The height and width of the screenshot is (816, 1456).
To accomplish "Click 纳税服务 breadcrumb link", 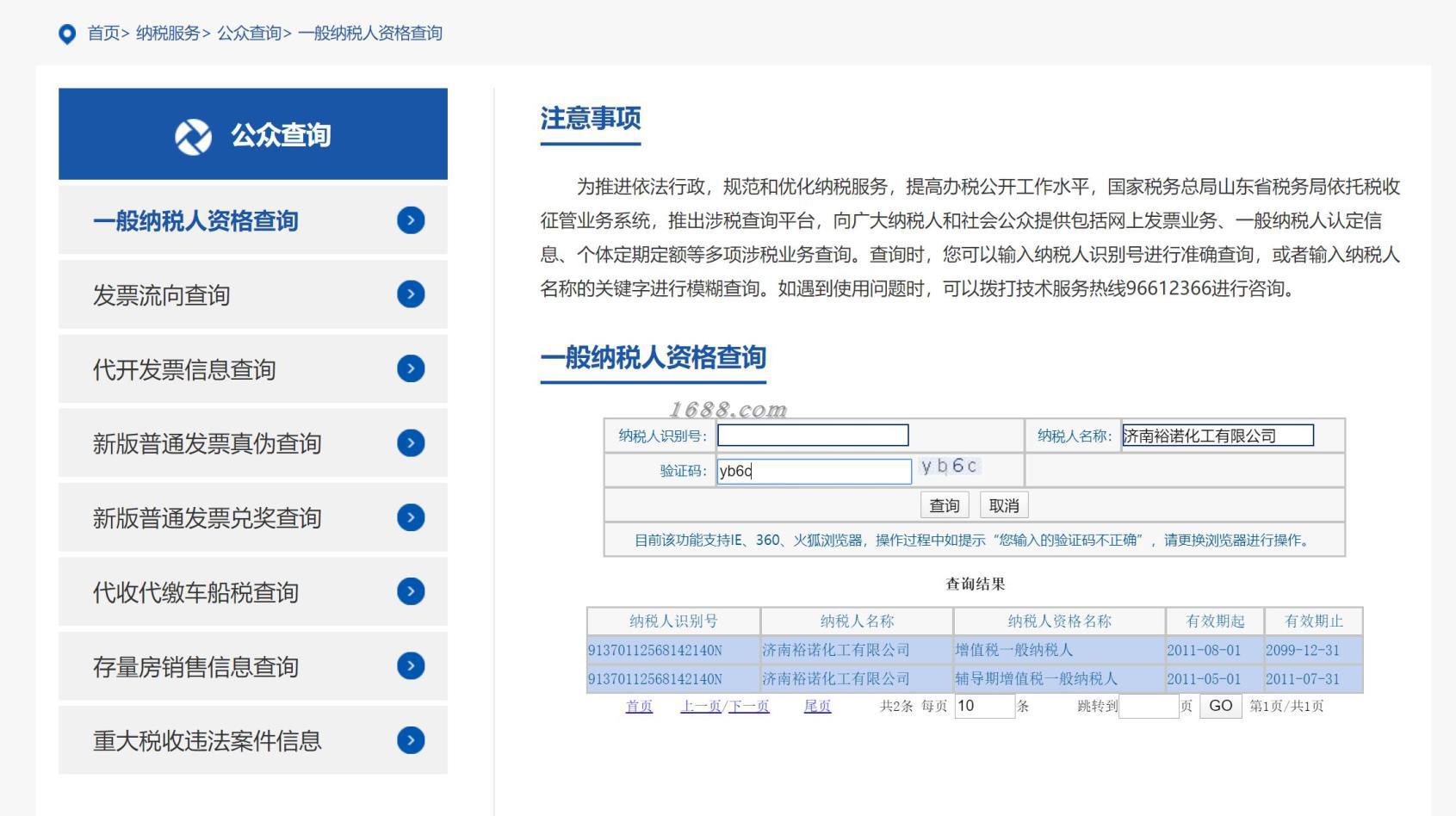I will coord(168,33).
